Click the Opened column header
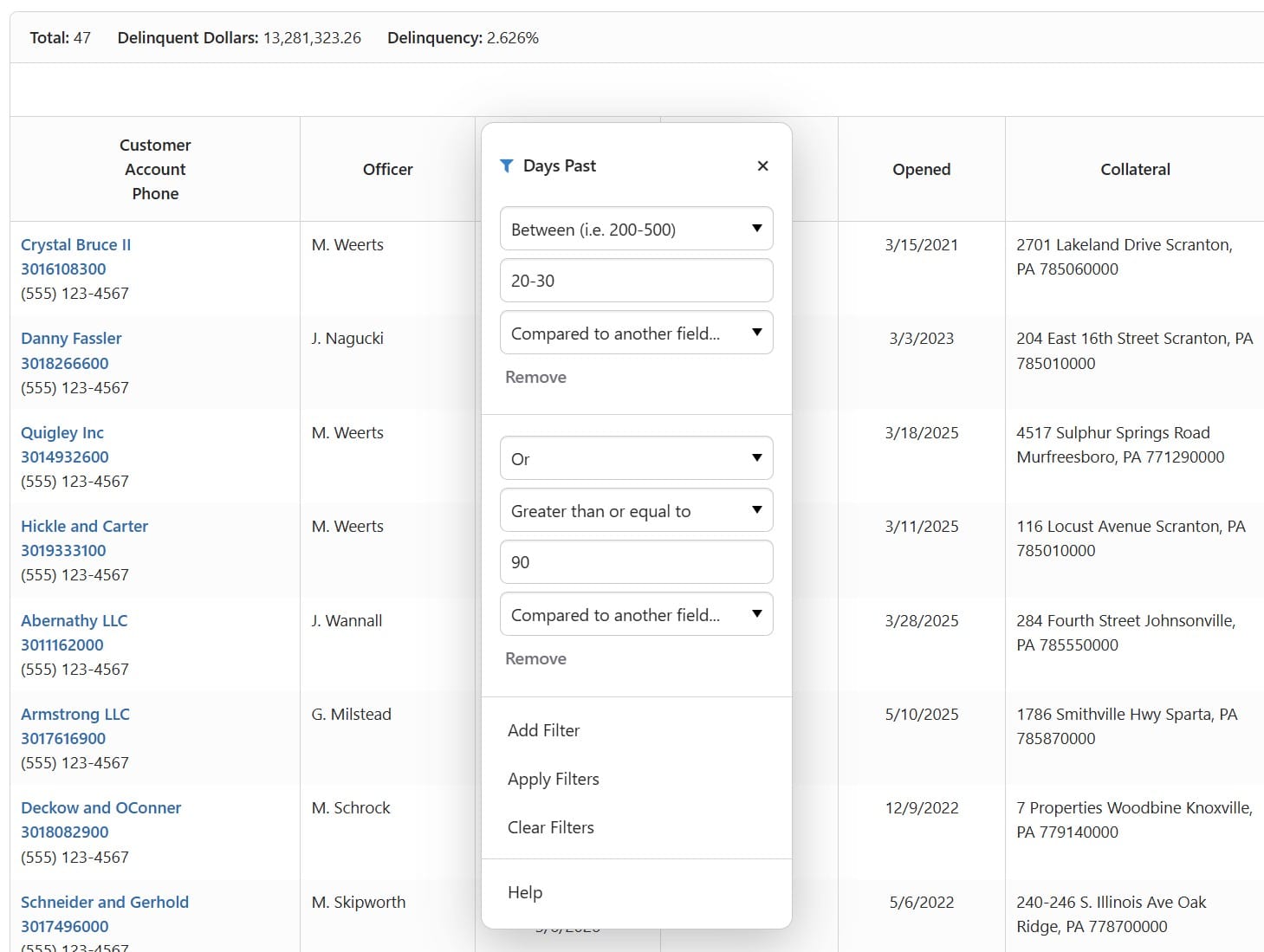Screen dimensions: 1264x952 [922, 169]
